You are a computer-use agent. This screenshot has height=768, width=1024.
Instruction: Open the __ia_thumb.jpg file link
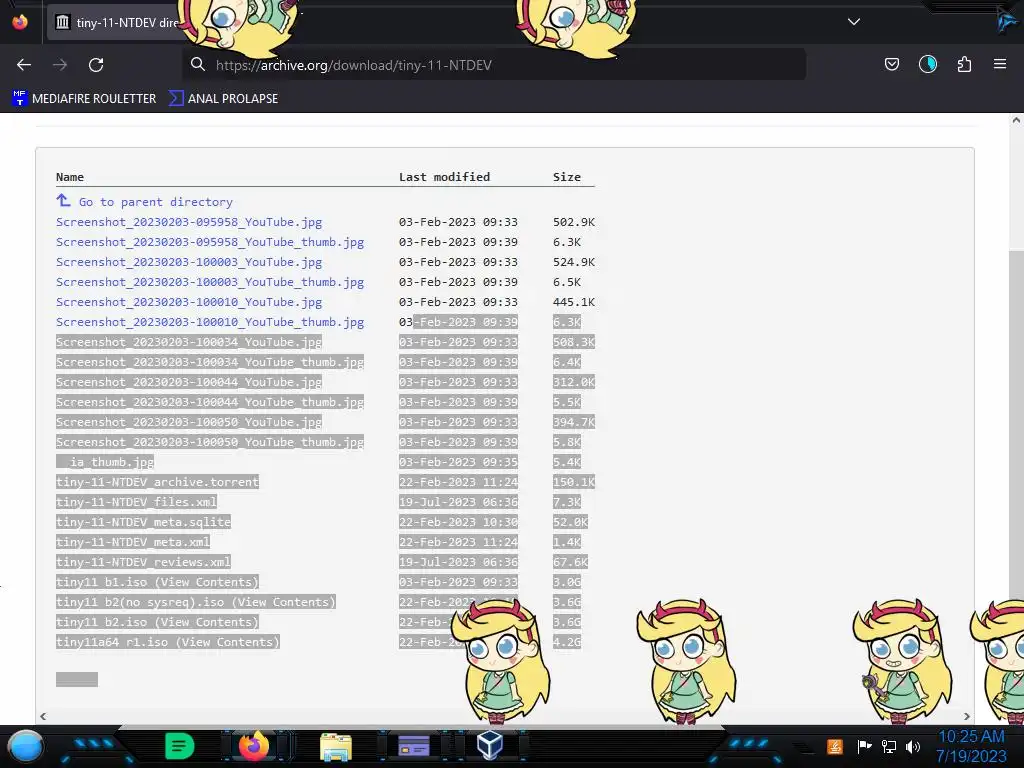coord(105,462)
